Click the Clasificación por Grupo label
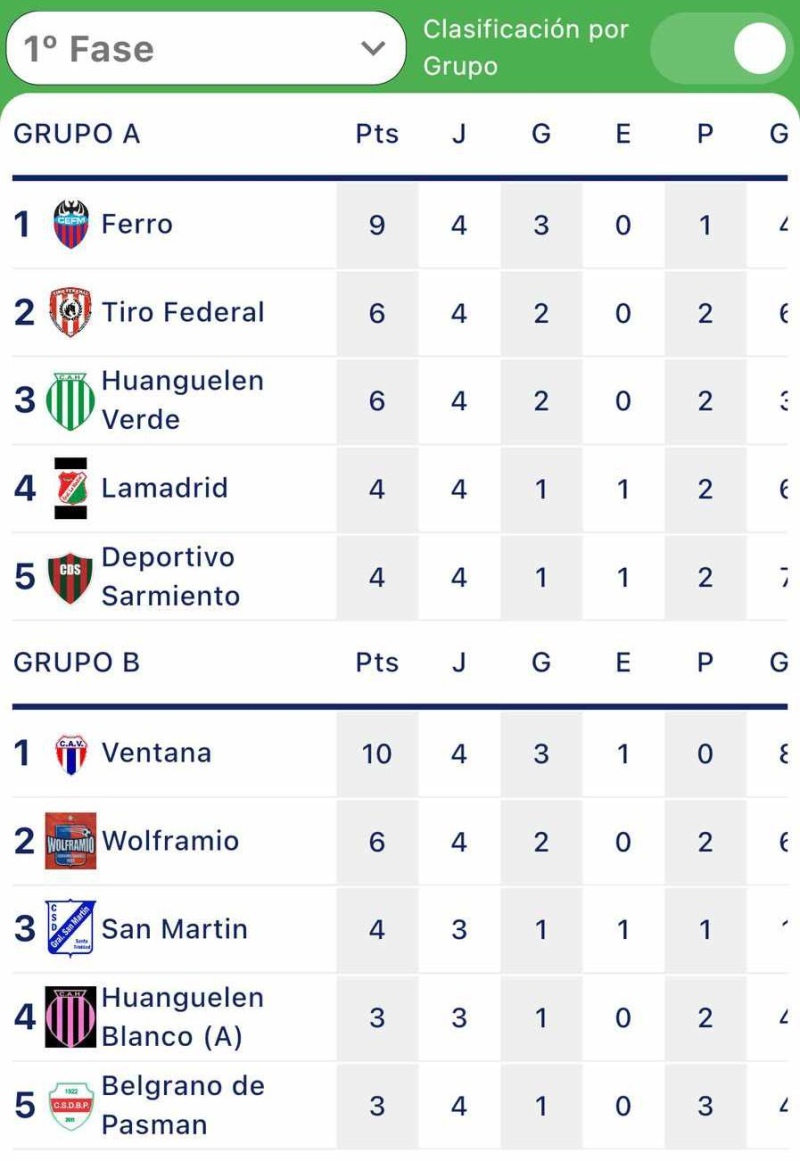800x1161 pixels. tap(525, 47)
